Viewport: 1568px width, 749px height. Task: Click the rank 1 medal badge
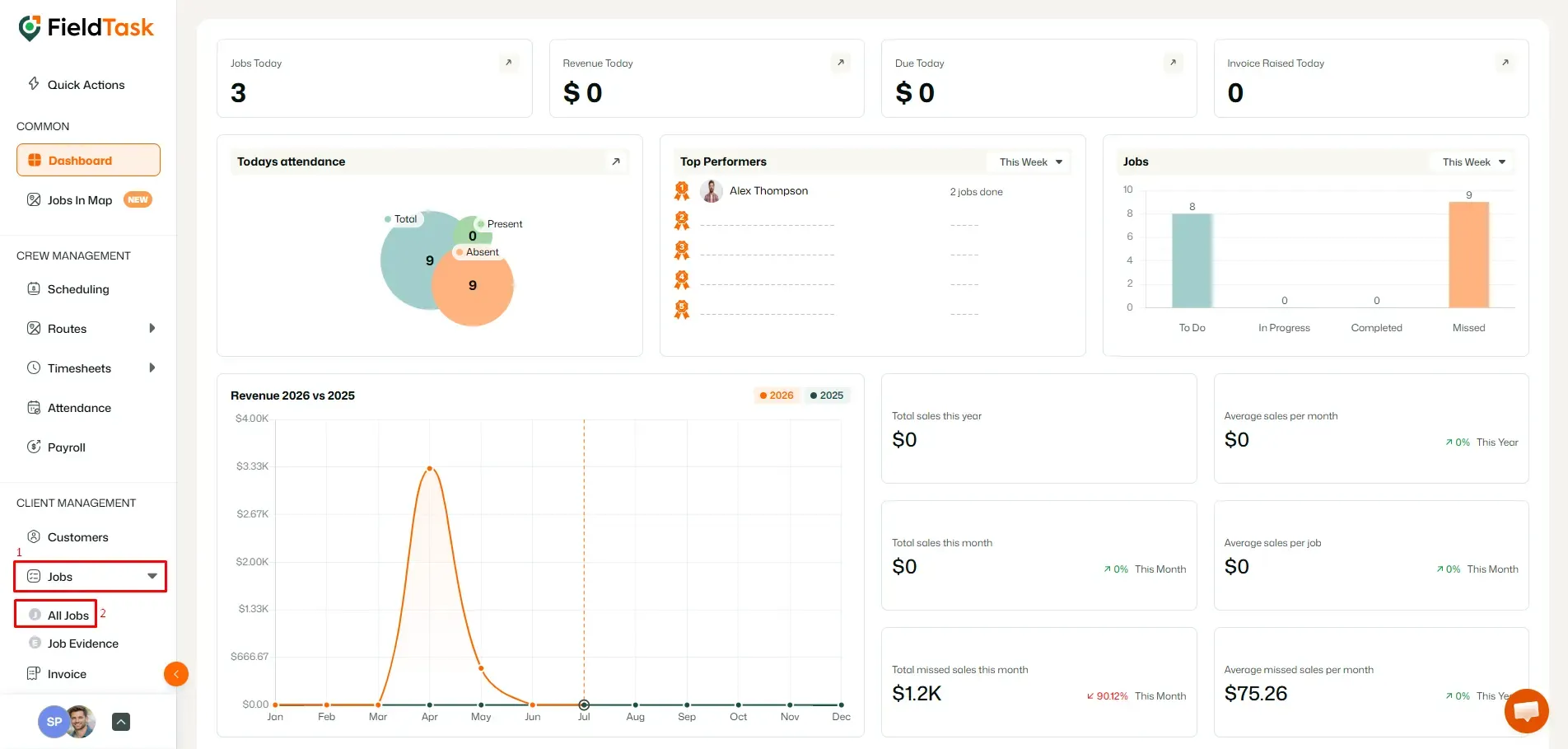coord(682,191)
